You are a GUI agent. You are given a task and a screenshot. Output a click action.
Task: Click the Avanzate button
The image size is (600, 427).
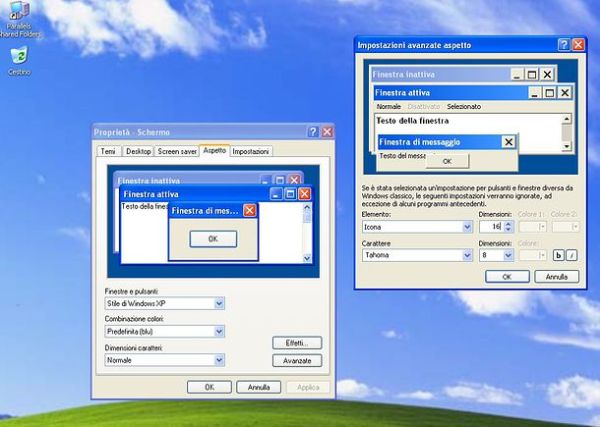point(297,360)
